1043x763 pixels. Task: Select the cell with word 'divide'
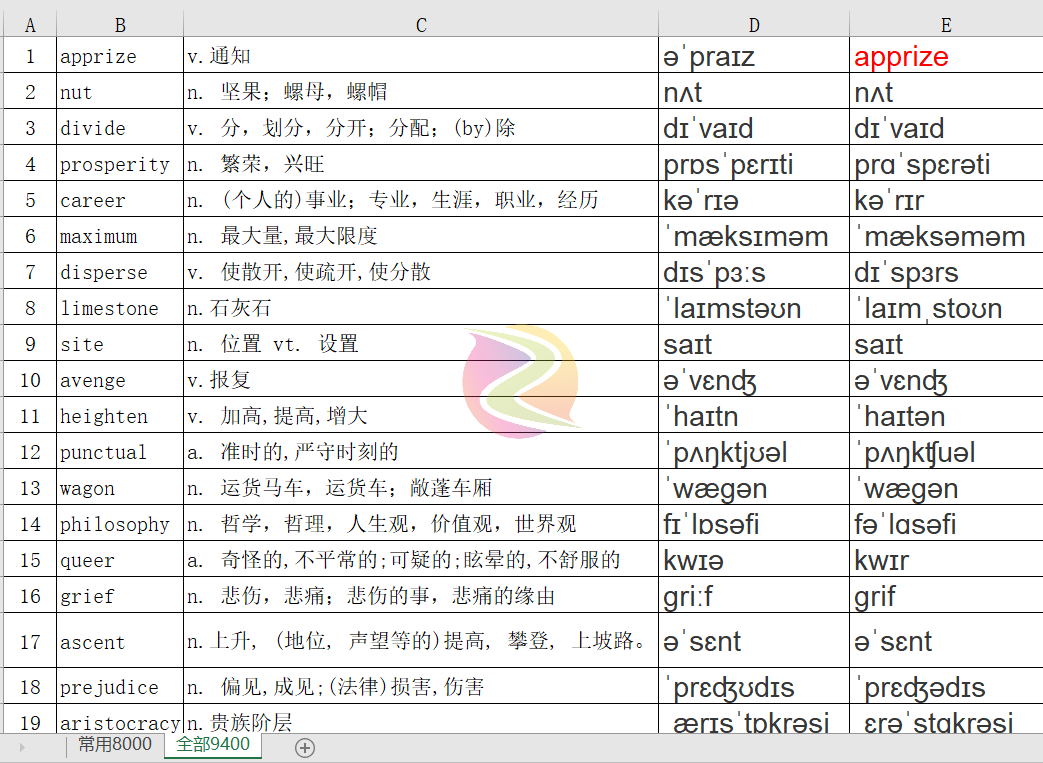click(x=120, y=127)
